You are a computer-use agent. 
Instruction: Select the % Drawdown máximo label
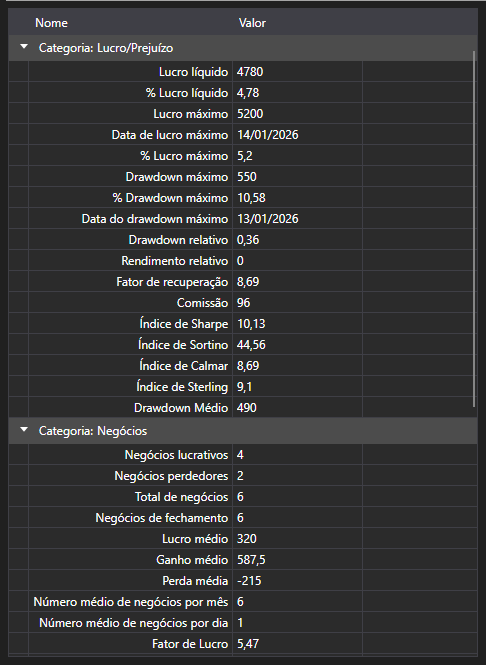[x=170, y=198]
